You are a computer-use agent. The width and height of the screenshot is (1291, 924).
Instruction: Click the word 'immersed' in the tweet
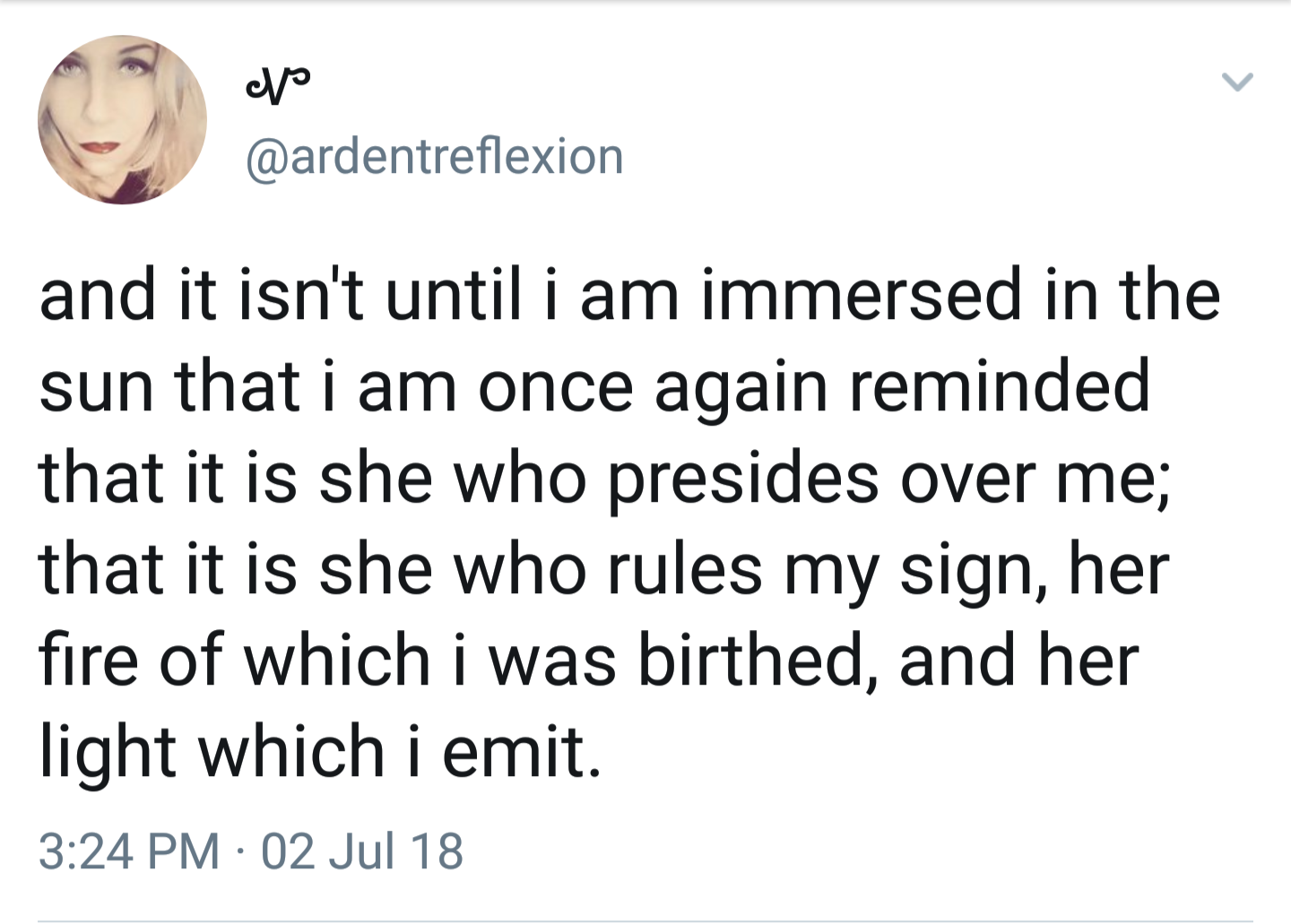coord(861,296)
